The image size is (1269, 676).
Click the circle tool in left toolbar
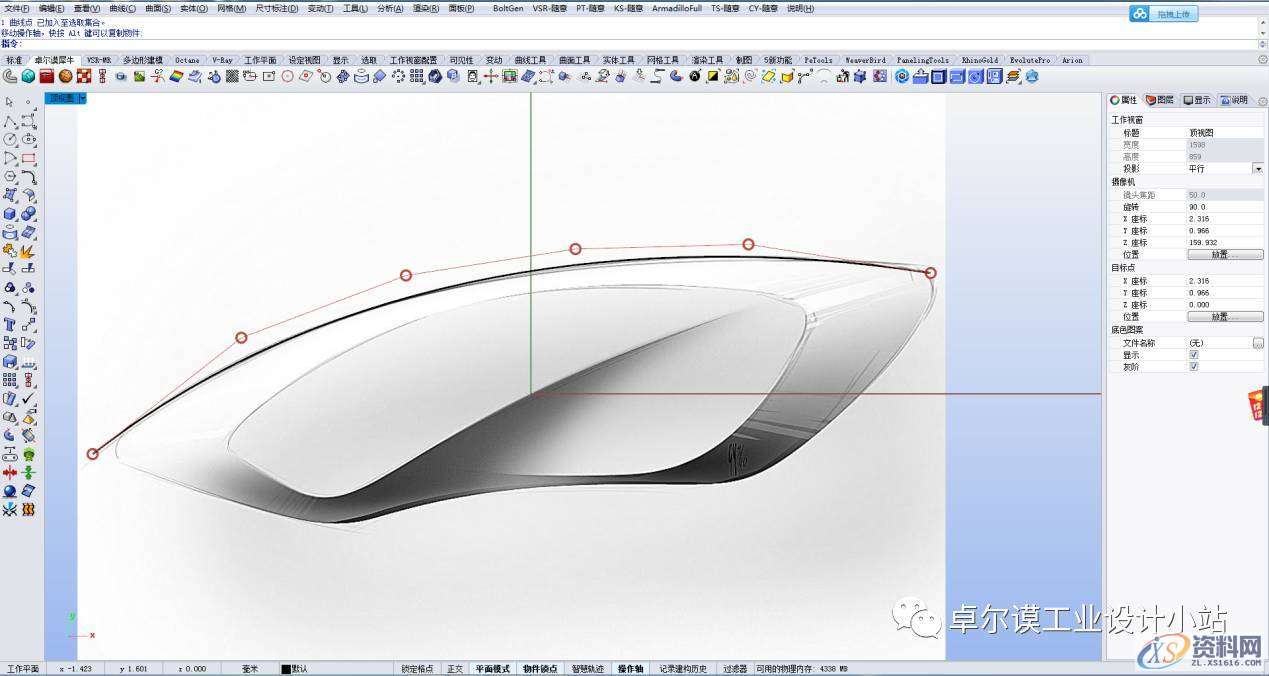(10, 140)
